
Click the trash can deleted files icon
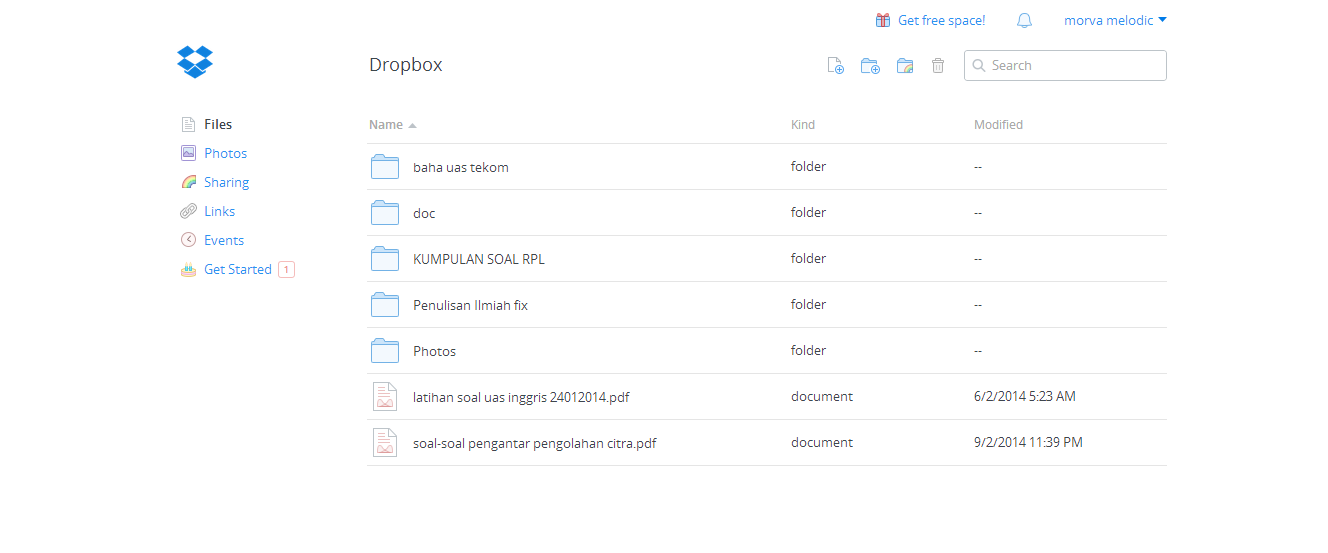coord(938,66)
